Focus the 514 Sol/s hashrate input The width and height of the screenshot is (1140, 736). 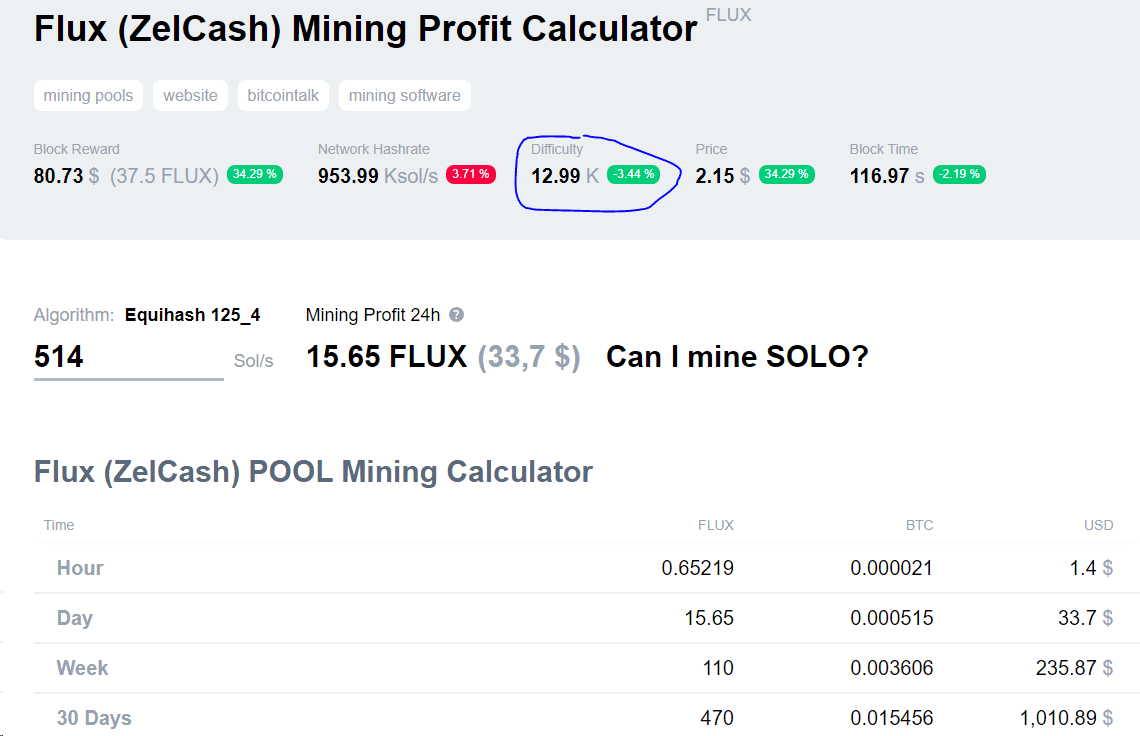click(x=128, y=358)
